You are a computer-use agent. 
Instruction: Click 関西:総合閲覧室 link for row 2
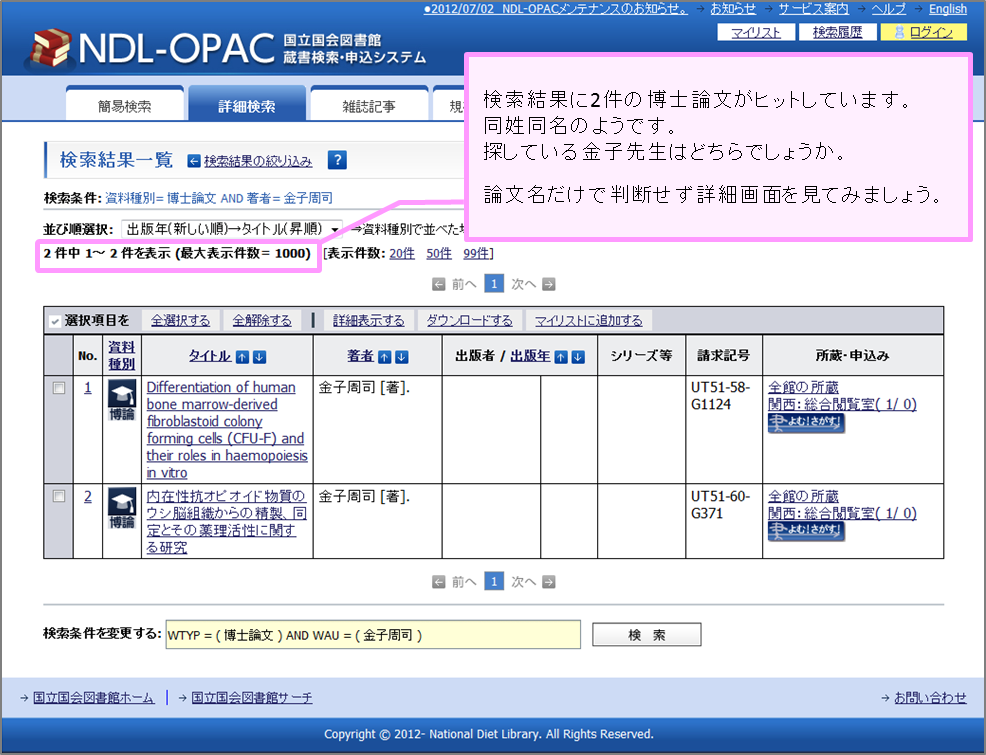pyautogui.click(x=842, y=513)
